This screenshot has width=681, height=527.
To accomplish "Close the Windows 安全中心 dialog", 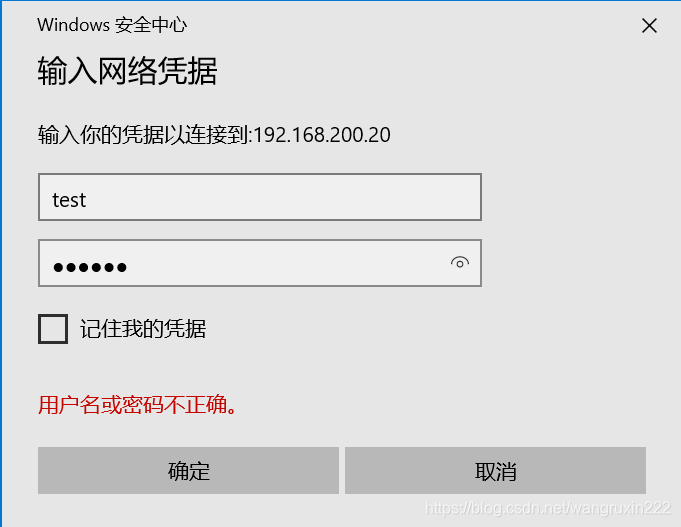I will pos(649,26).
